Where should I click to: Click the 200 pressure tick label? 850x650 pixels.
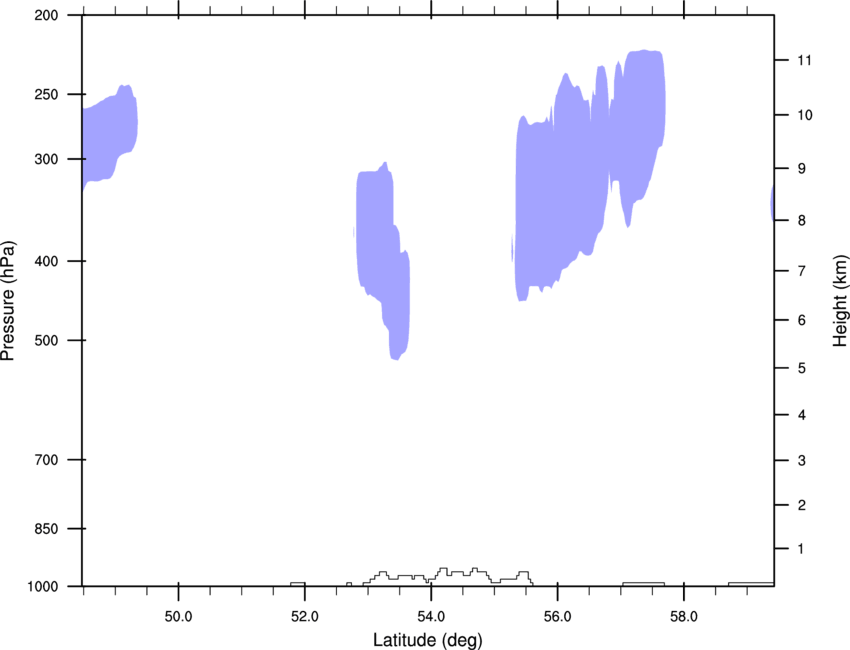click(x=46, y=15)
